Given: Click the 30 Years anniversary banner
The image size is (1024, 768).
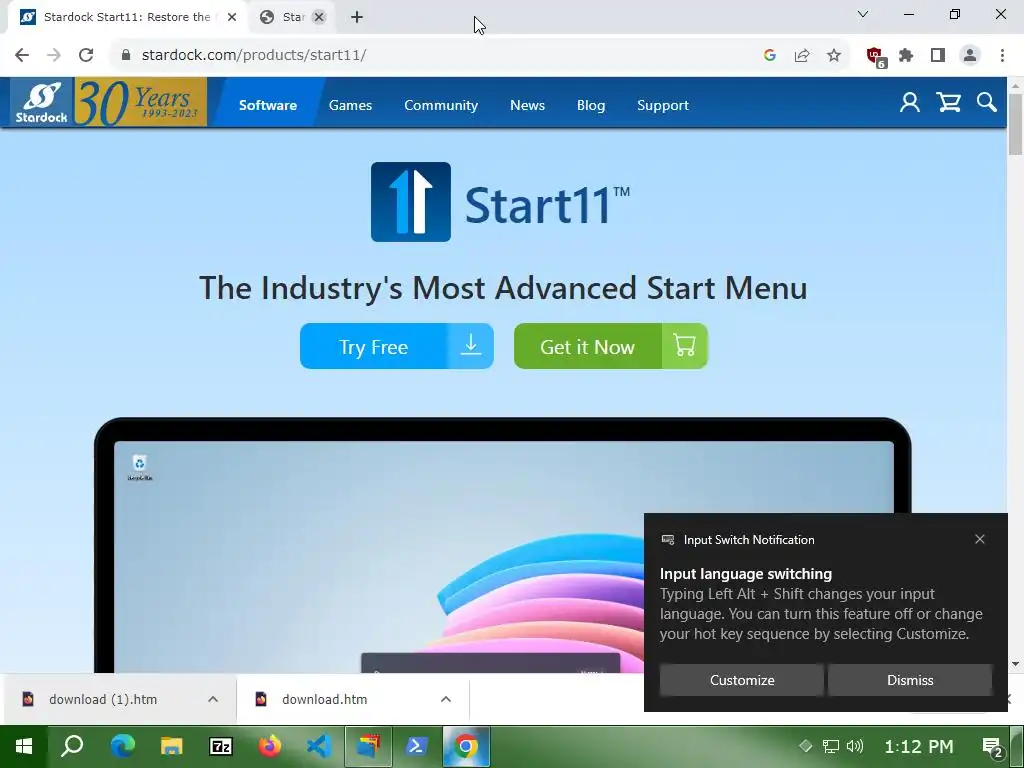Looking at the screenshot, I should pos(140,102).
